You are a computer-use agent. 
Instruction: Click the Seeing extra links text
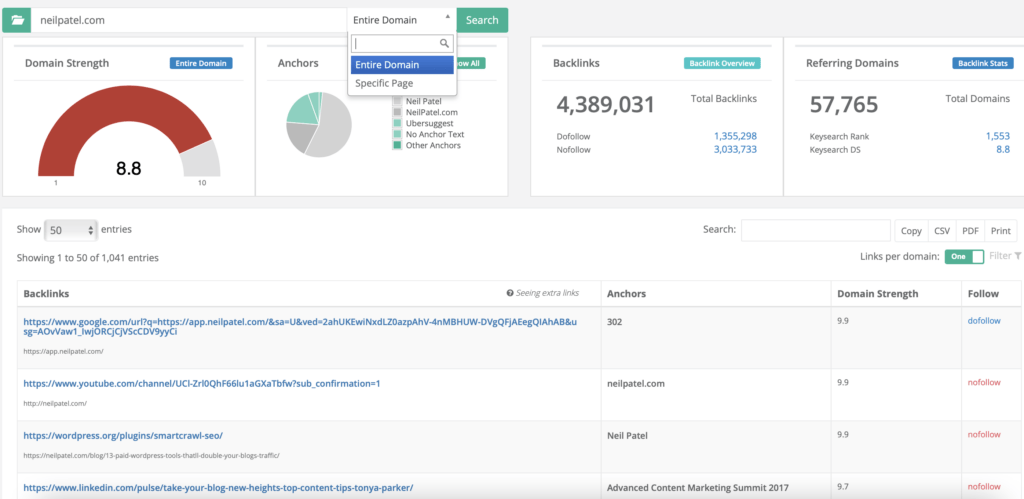click(x=547, y=293)
